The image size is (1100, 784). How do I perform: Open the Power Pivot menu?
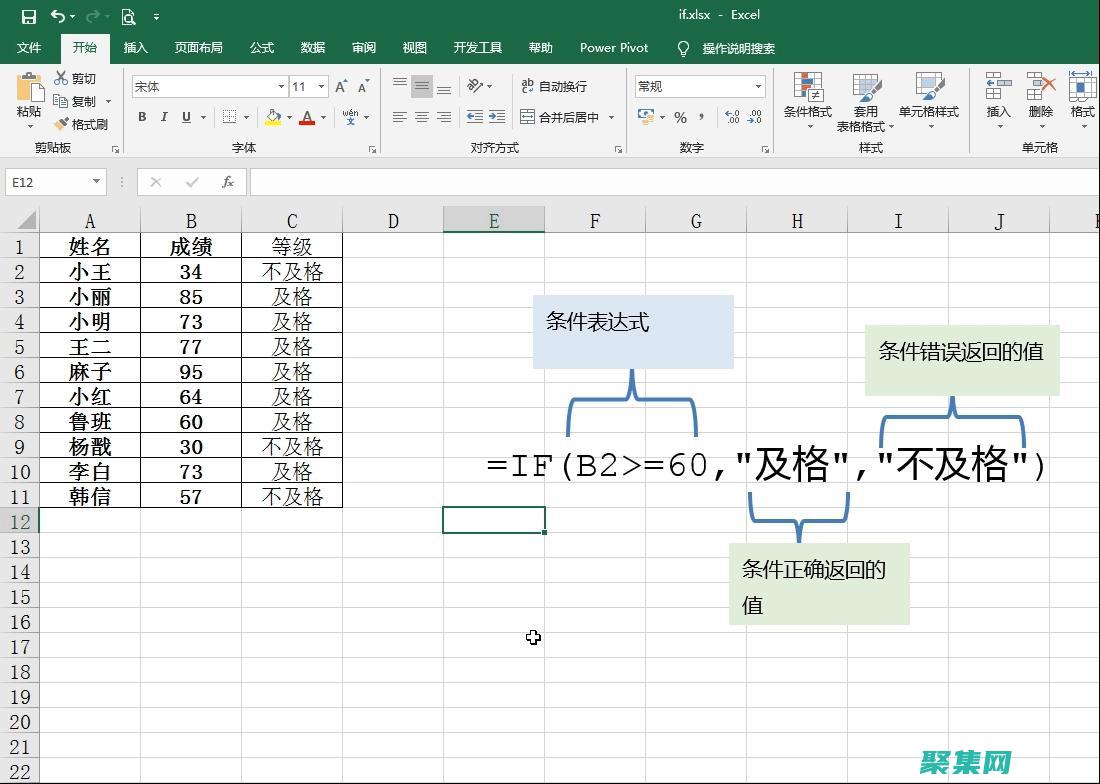(x=613, y=48)
